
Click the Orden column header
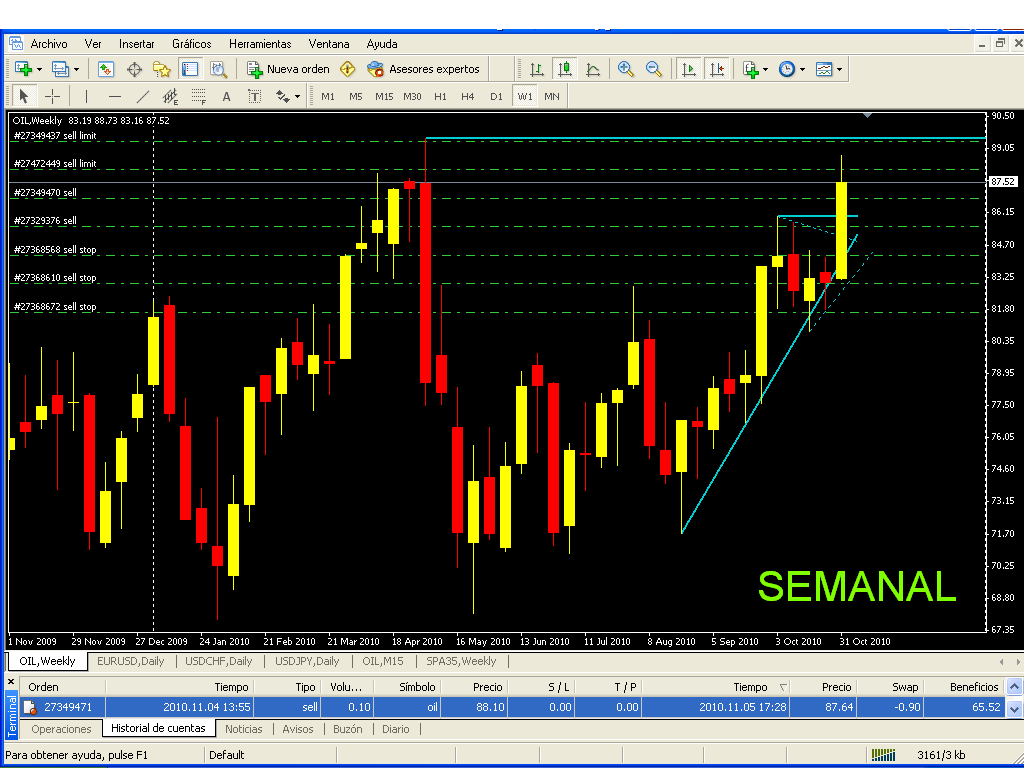(63, 687)
